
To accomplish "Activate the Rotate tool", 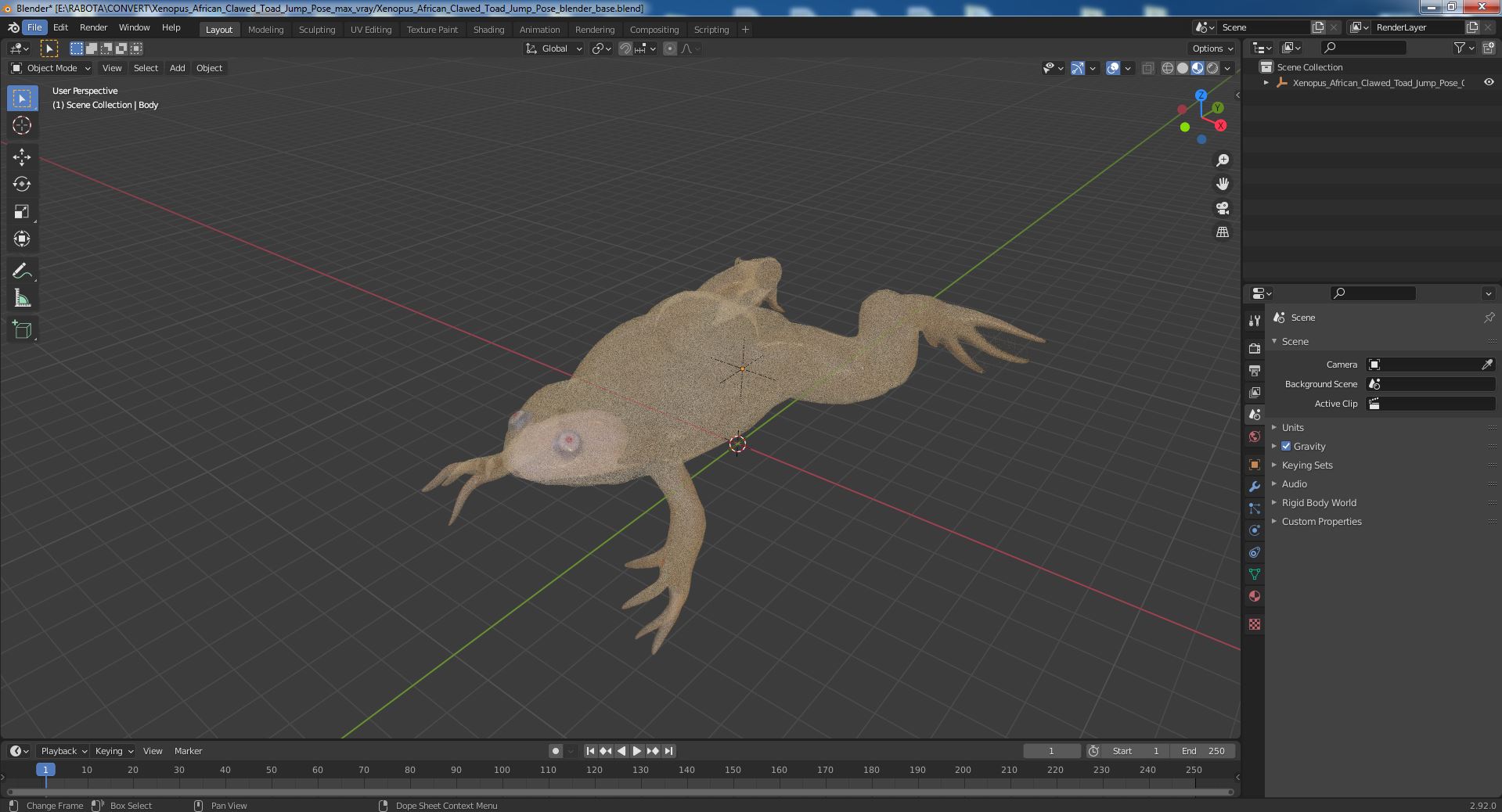I will pos(22,185).
